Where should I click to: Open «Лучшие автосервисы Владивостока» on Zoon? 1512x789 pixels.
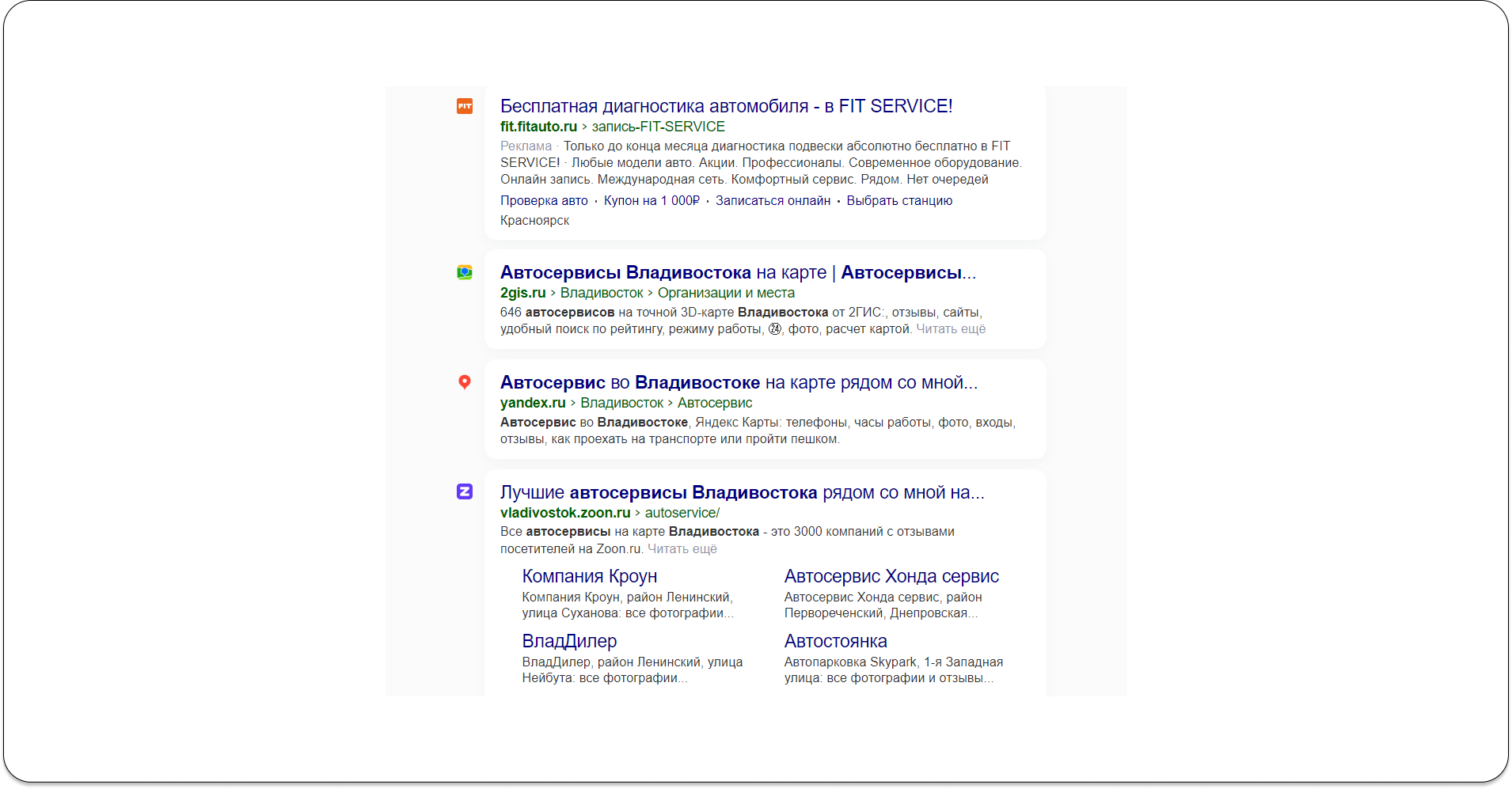click(742, 491)
